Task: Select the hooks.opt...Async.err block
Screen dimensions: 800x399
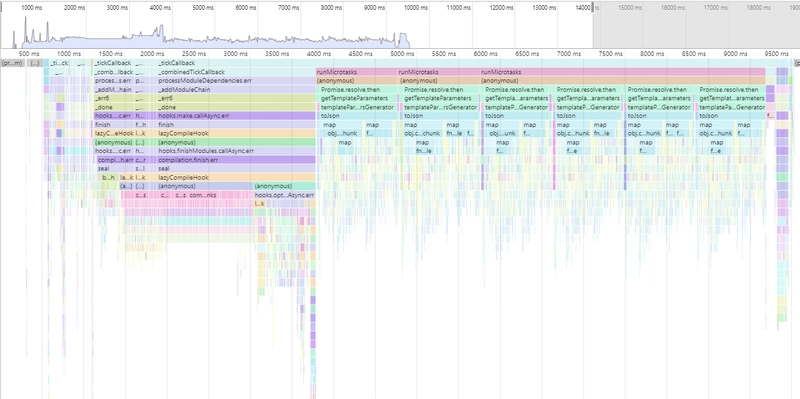Action: coord(285,195)
